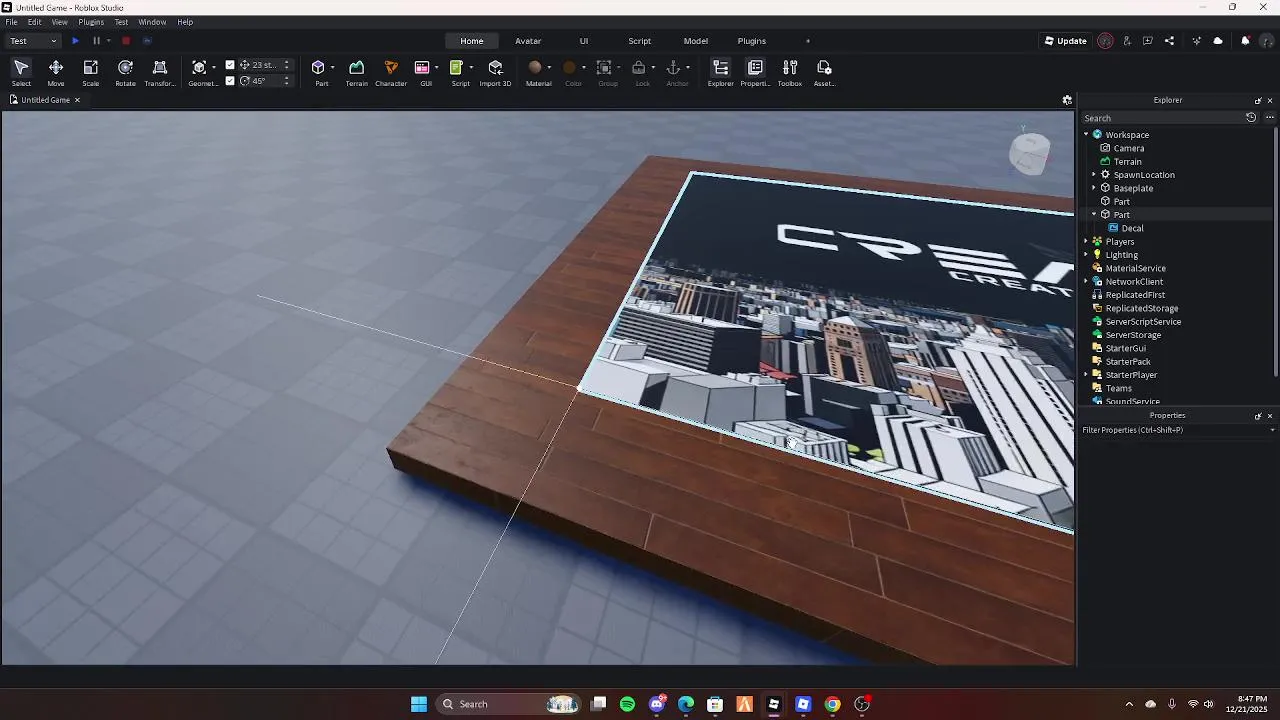
Task: Click the invite collaborator icon
Action: coord(1127,41)
